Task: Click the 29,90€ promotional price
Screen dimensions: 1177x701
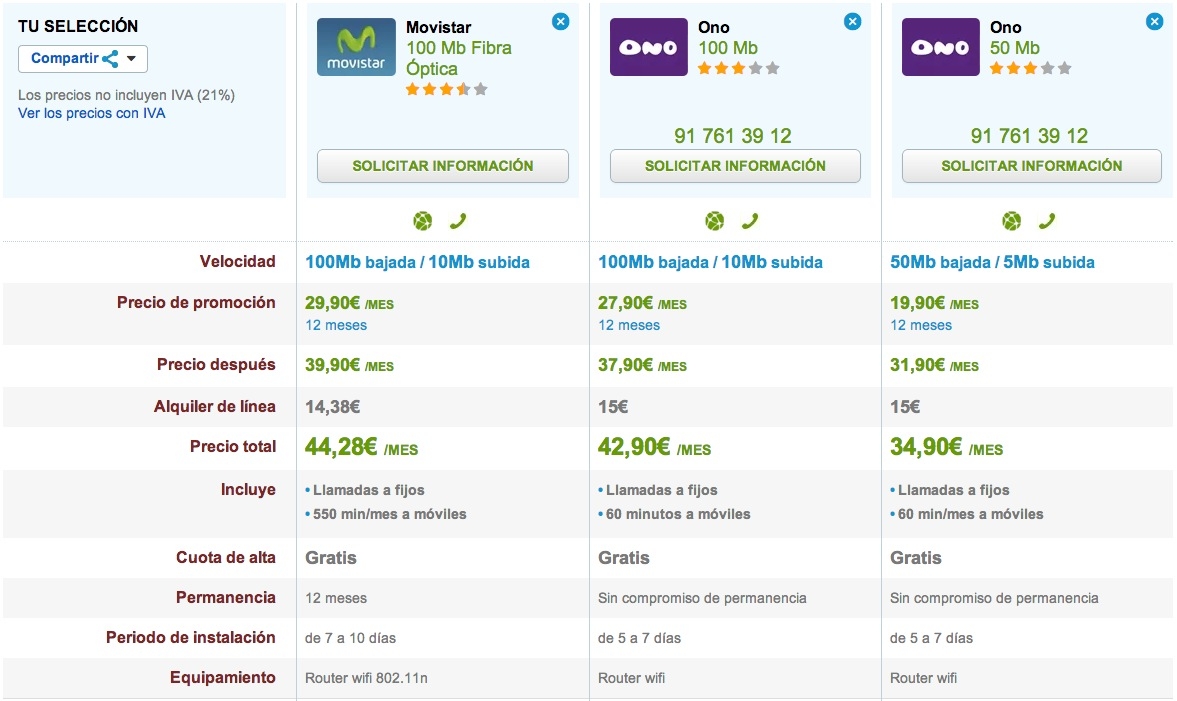Action: pyautogui.click(x=349, y=303)
